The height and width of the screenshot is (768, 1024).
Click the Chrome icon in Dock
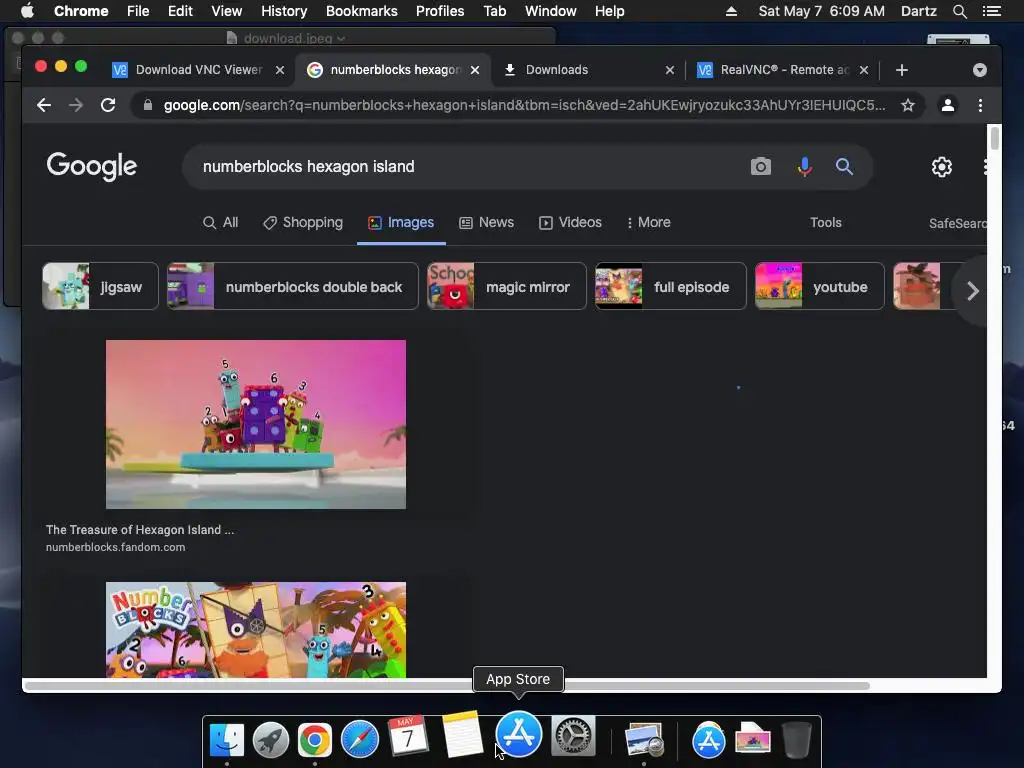[315, 739]
